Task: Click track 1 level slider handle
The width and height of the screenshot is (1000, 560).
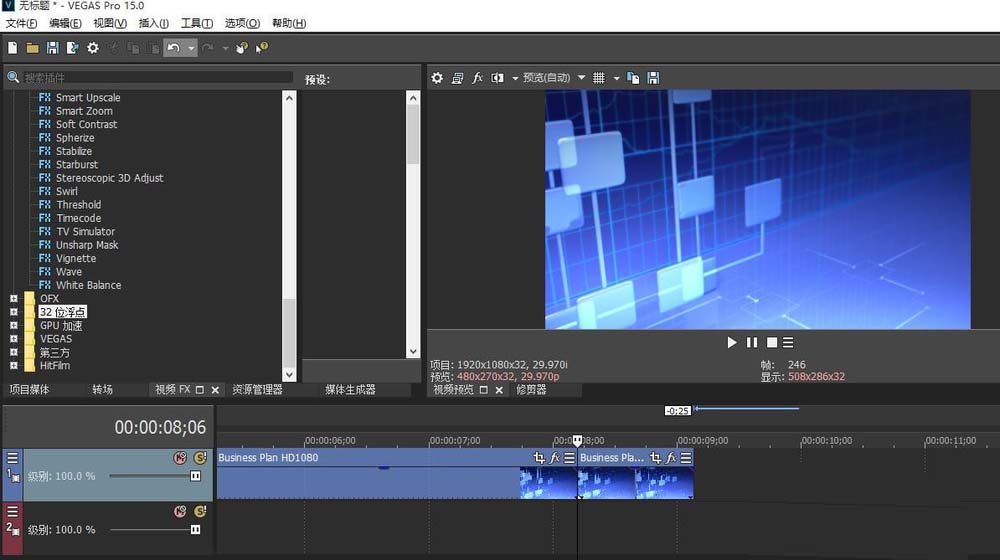Action: pos(195,476)
